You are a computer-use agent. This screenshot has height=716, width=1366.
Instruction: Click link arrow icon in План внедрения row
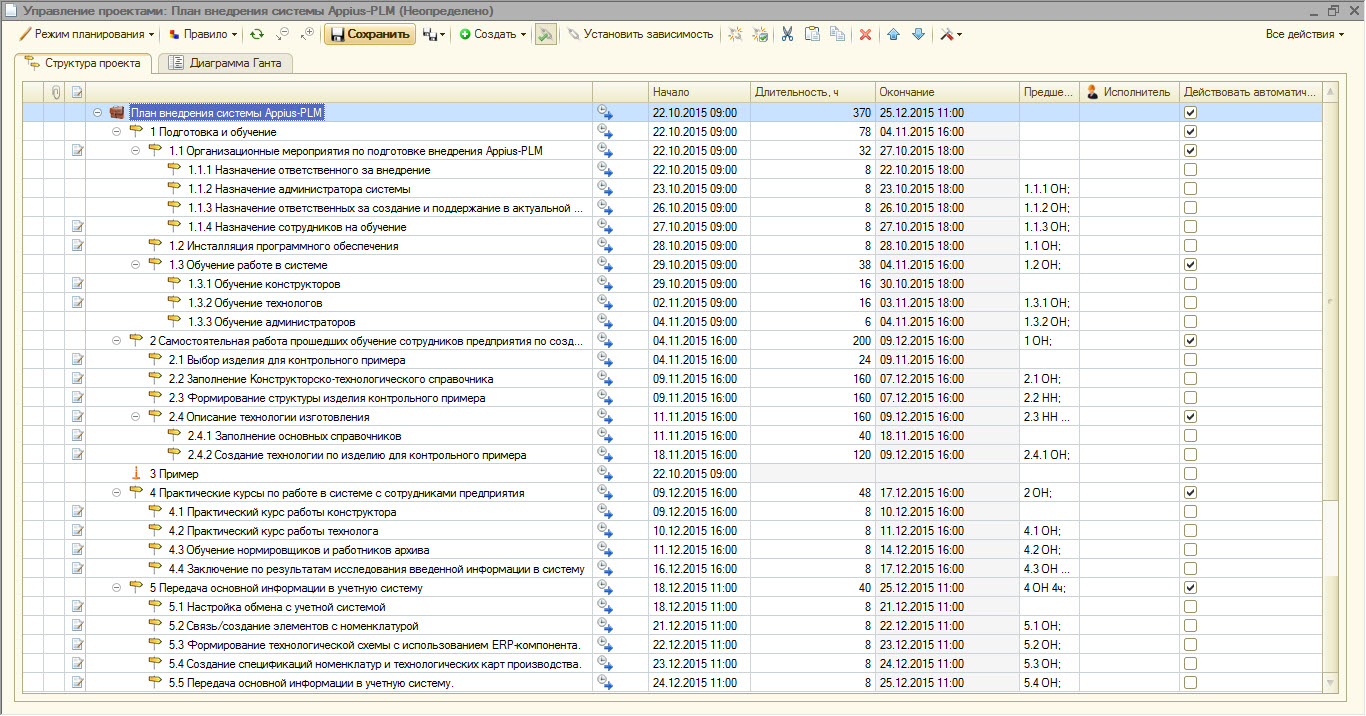point(605,113)
